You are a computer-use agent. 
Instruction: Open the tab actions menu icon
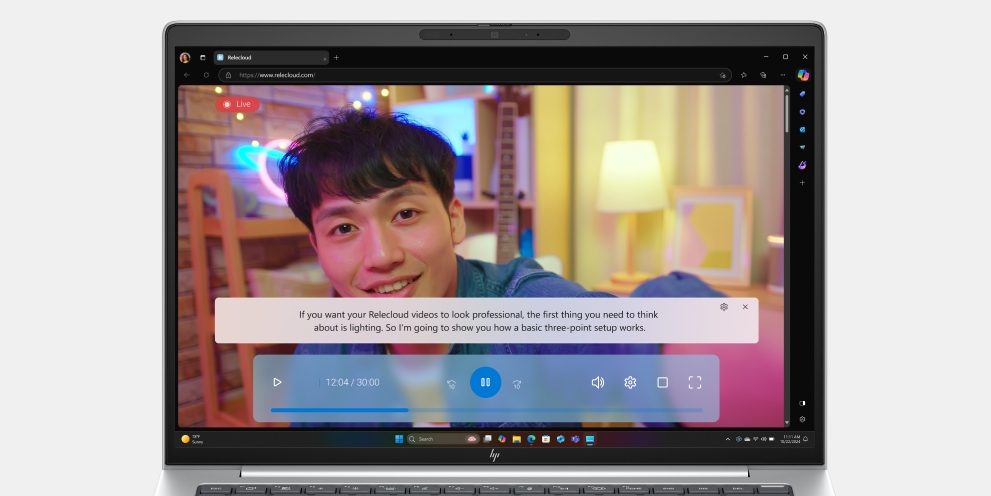click(203, 57)
